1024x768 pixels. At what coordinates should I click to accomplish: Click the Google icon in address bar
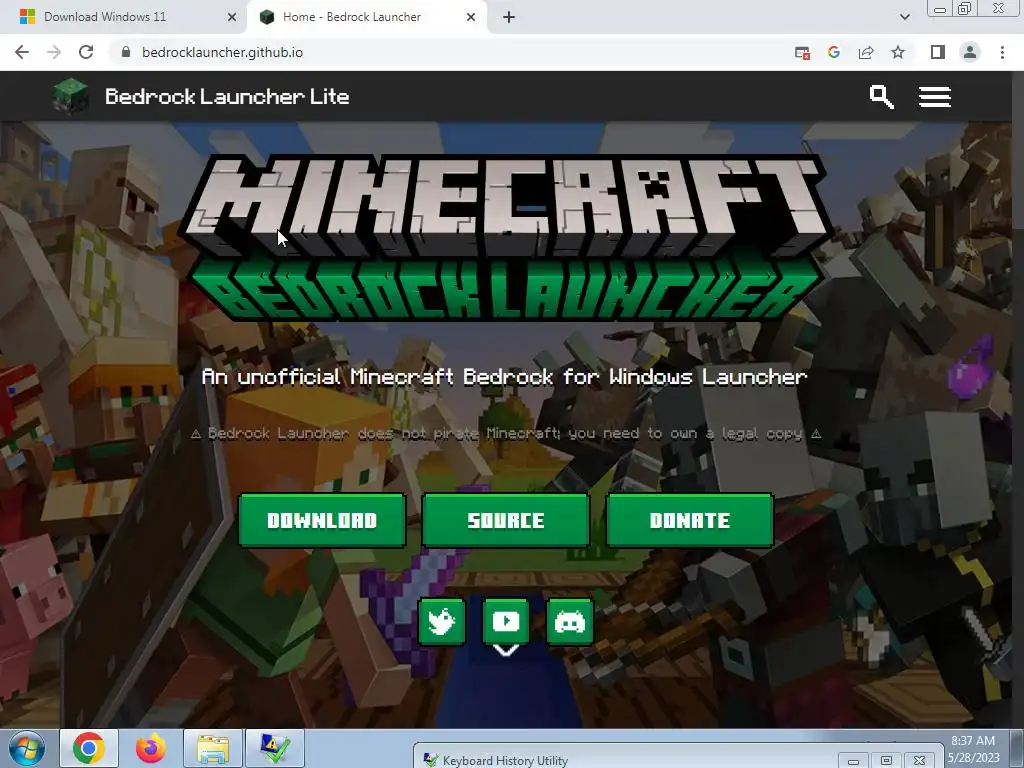834,52
